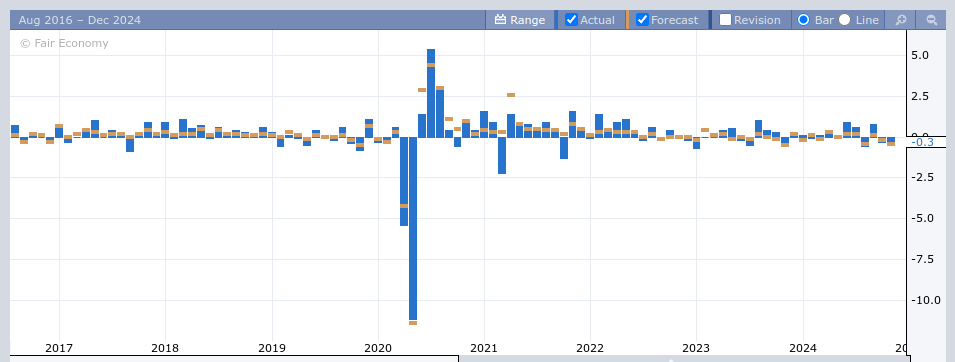Viewport: 955px width, 362px height.
Task: Click the 2018 year axis label
Action: (165, 348)
